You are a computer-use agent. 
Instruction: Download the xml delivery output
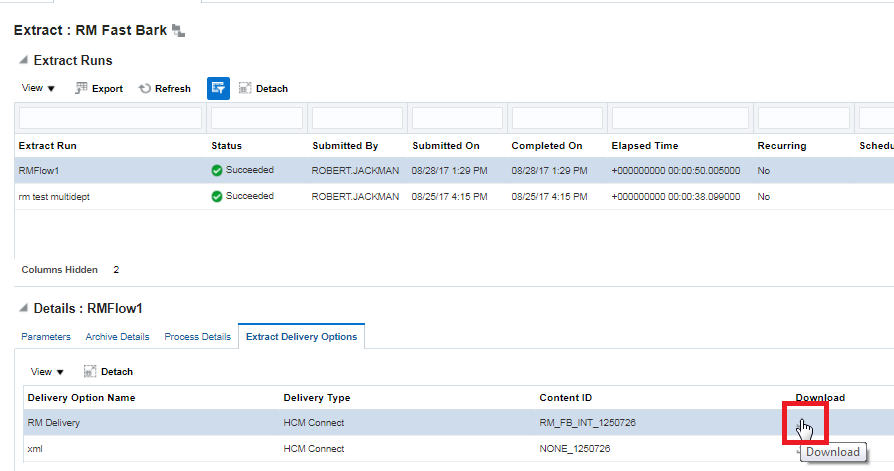coord(800,450)
